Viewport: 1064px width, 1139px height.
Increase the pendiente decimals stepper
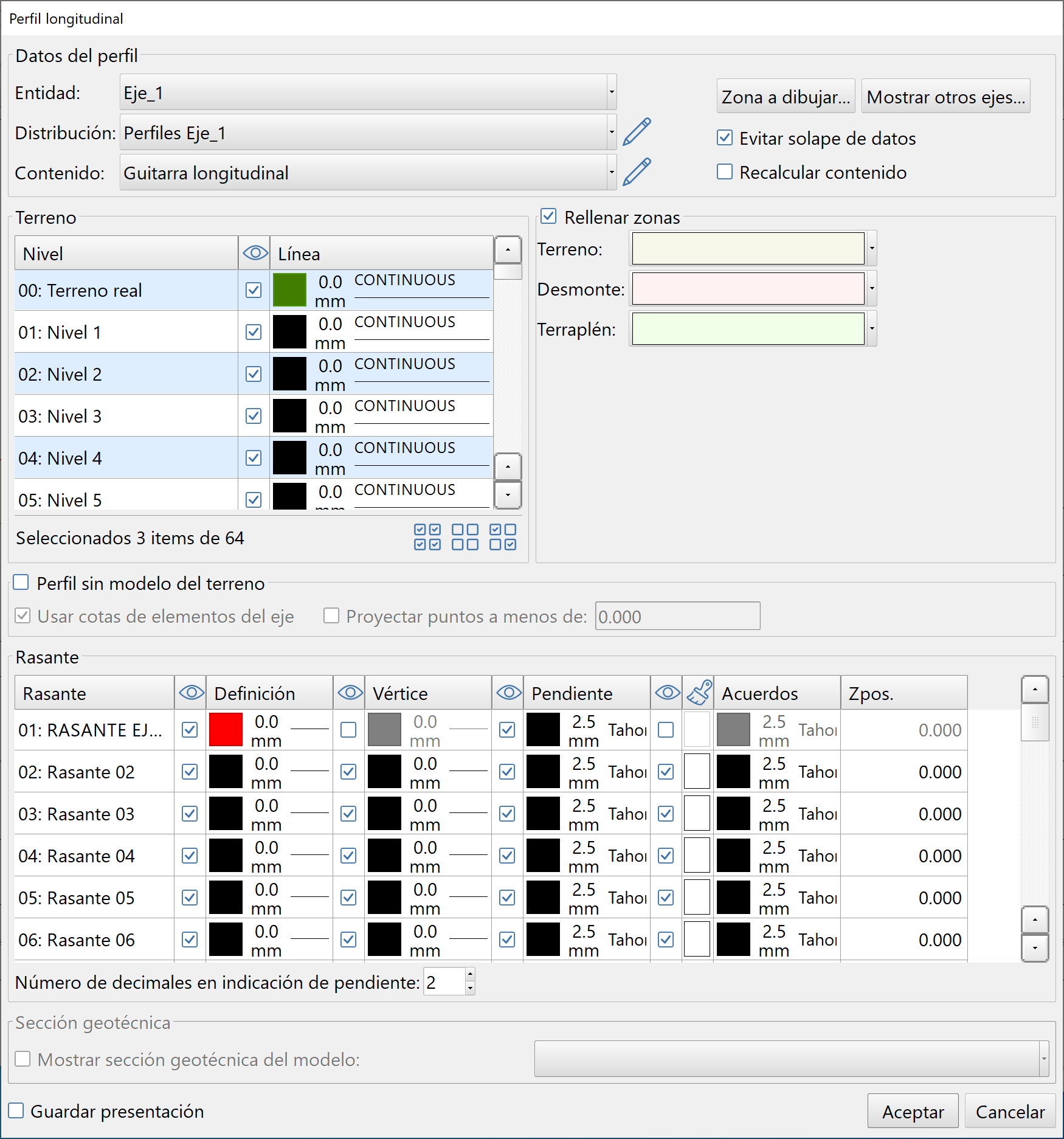[x=469, y=975]
